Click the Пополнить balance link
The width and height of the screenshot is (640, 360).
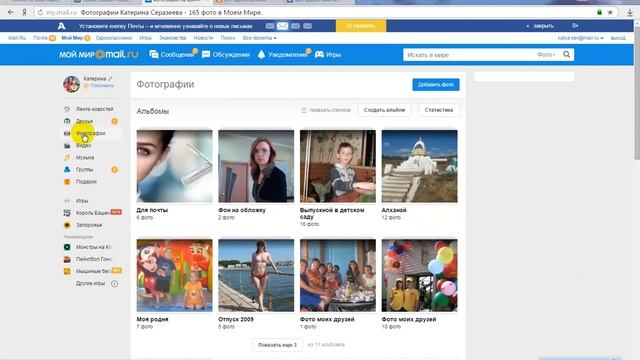[x=102, y=86]
